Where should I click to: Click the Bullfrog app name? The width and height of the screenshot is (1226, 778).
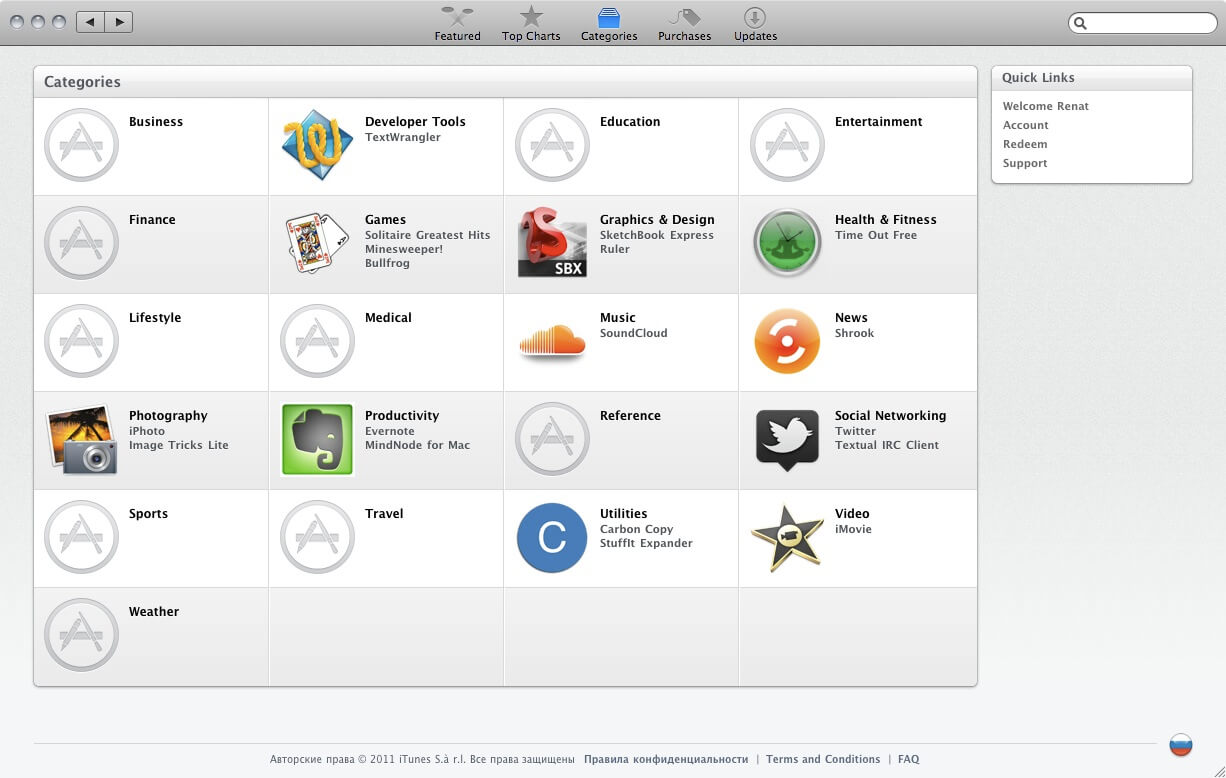387,263
